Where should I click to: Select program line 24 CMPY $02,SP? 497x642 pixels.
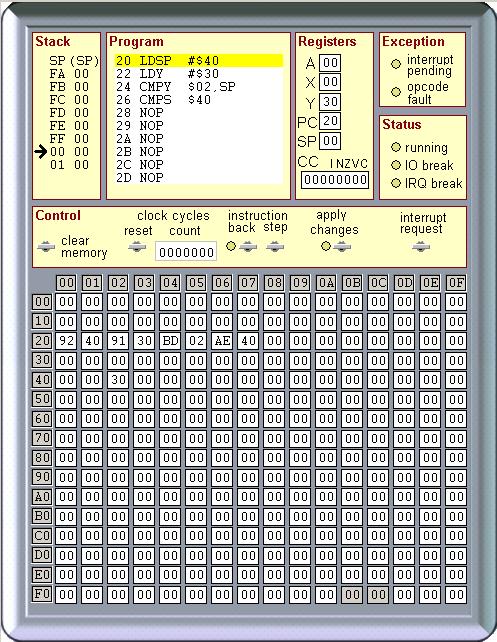199,87
